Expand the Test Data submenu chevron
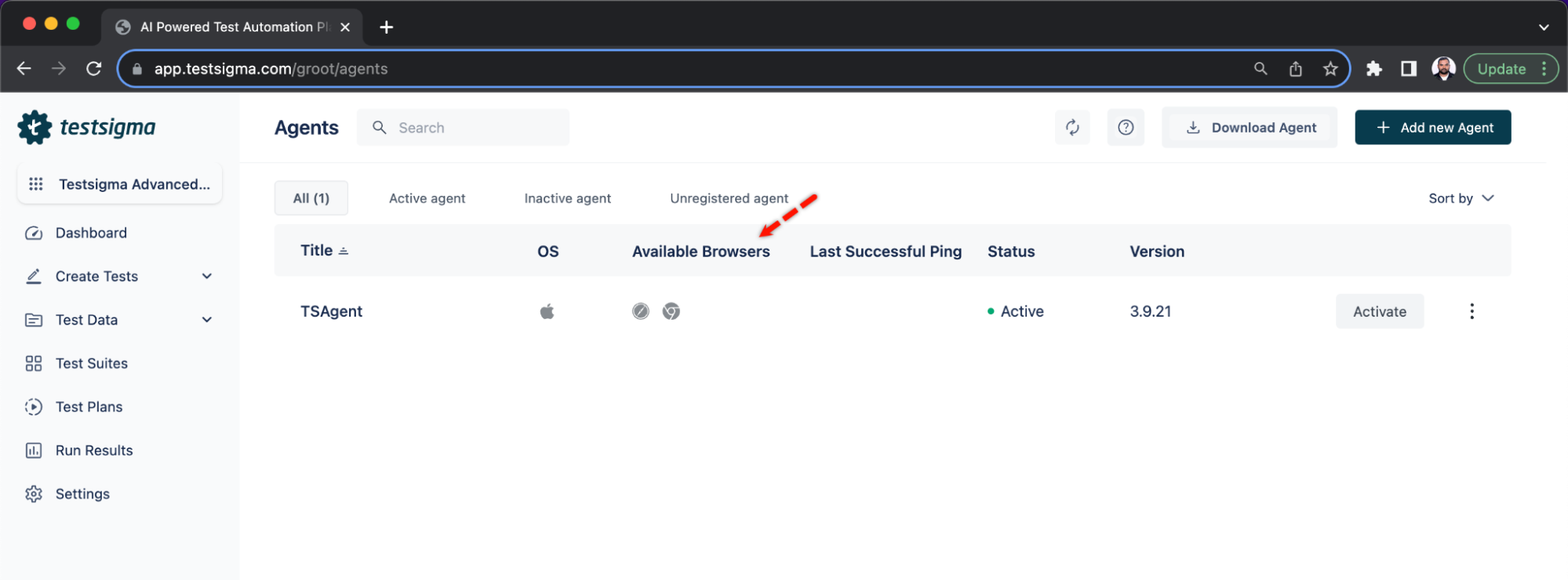Viewport: 1568px width, 580px height. pos(207,320)
